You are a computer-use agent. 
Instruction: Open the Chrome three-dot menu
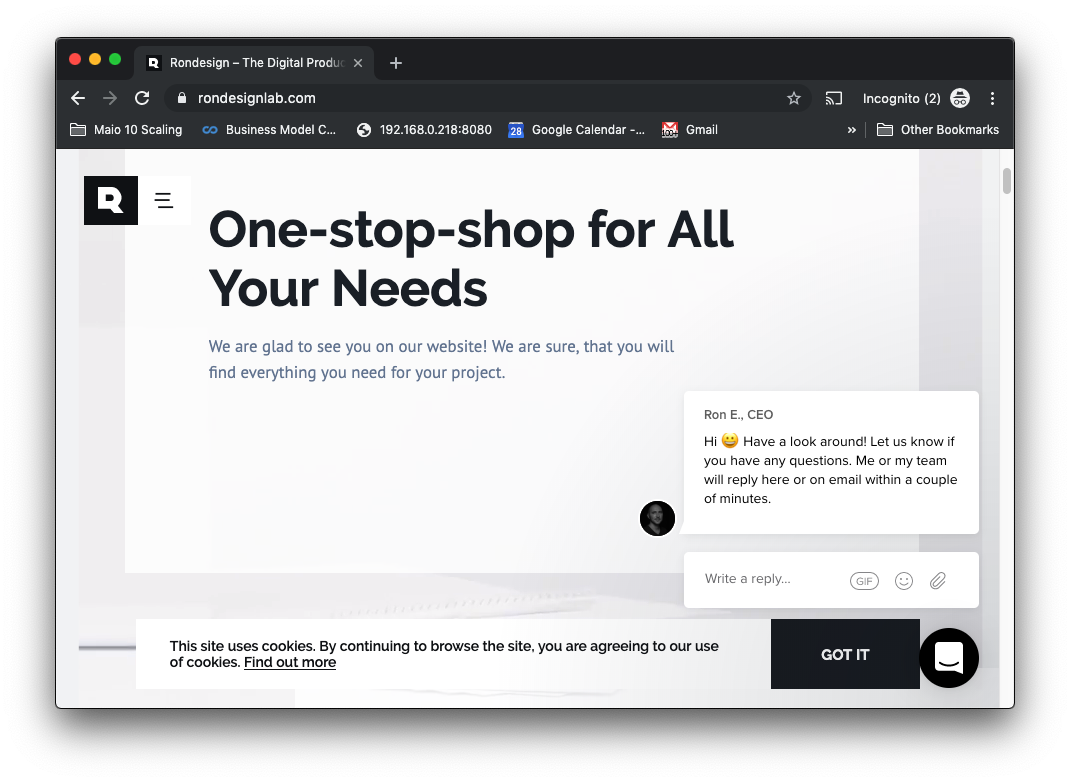pos(992,98)
